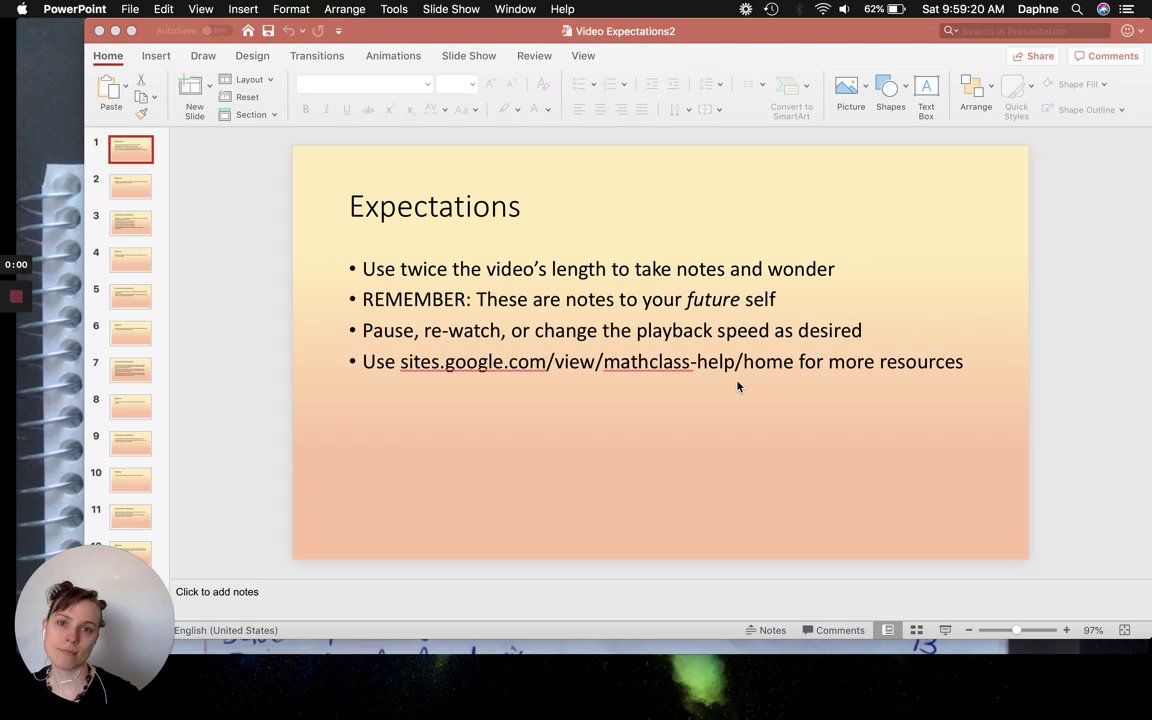Screen dimensions: 1152x720
Task: Open Spotlight search in menu bar
Action: click(1077, 9)
